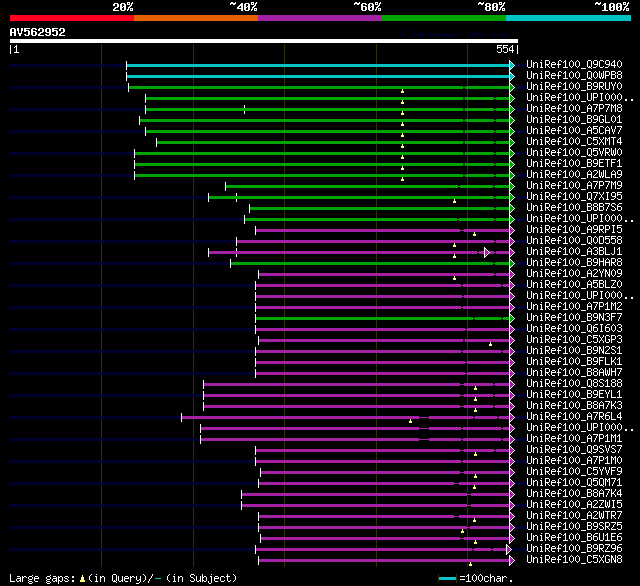Click the UniRef100_A7P1M2 label
The width and height of the screenshot is (640, 586).
click(x=574, y=307)
